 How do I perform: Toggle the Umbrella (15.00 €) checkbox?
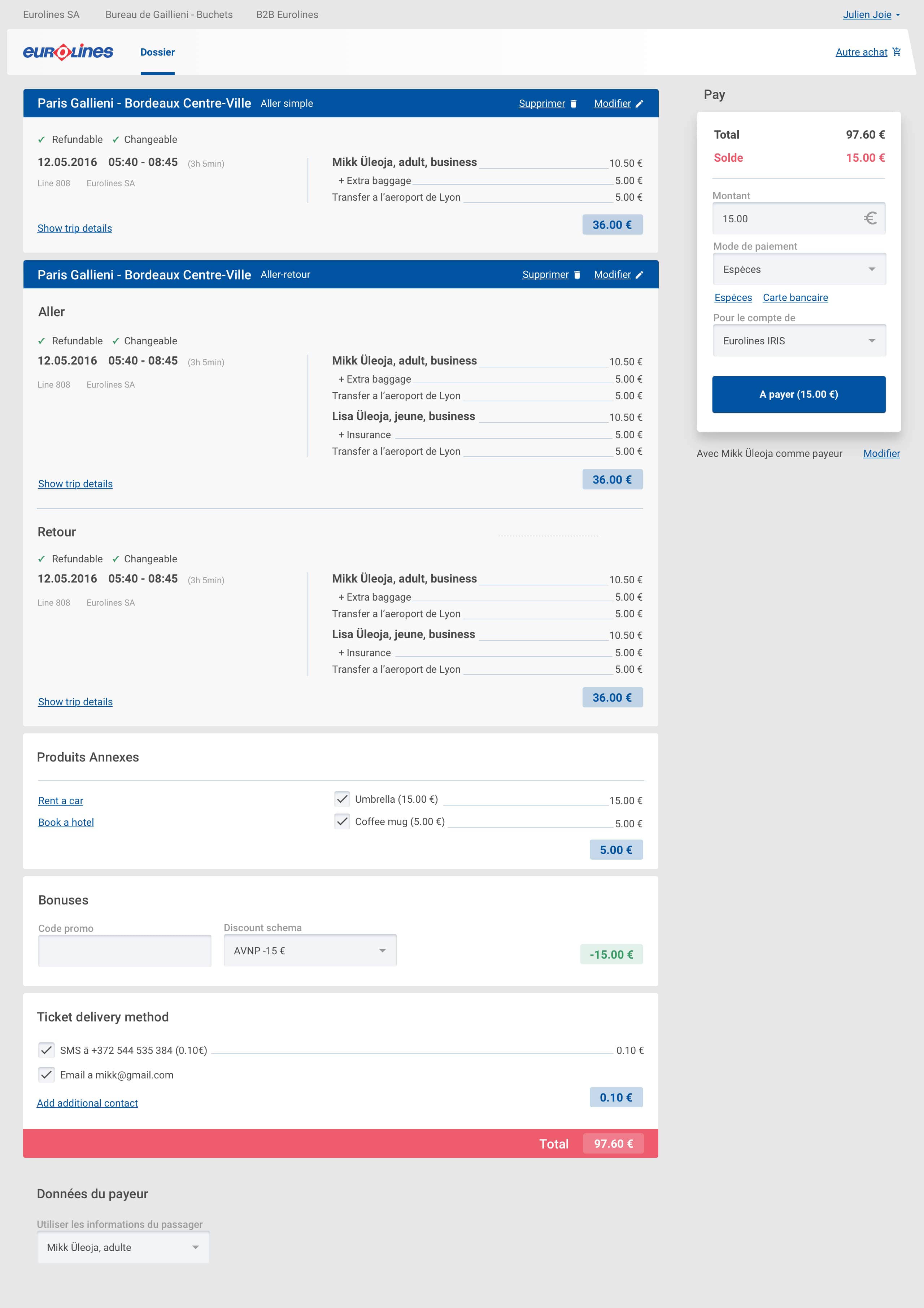pyautogui.click(x=342, y=799)
